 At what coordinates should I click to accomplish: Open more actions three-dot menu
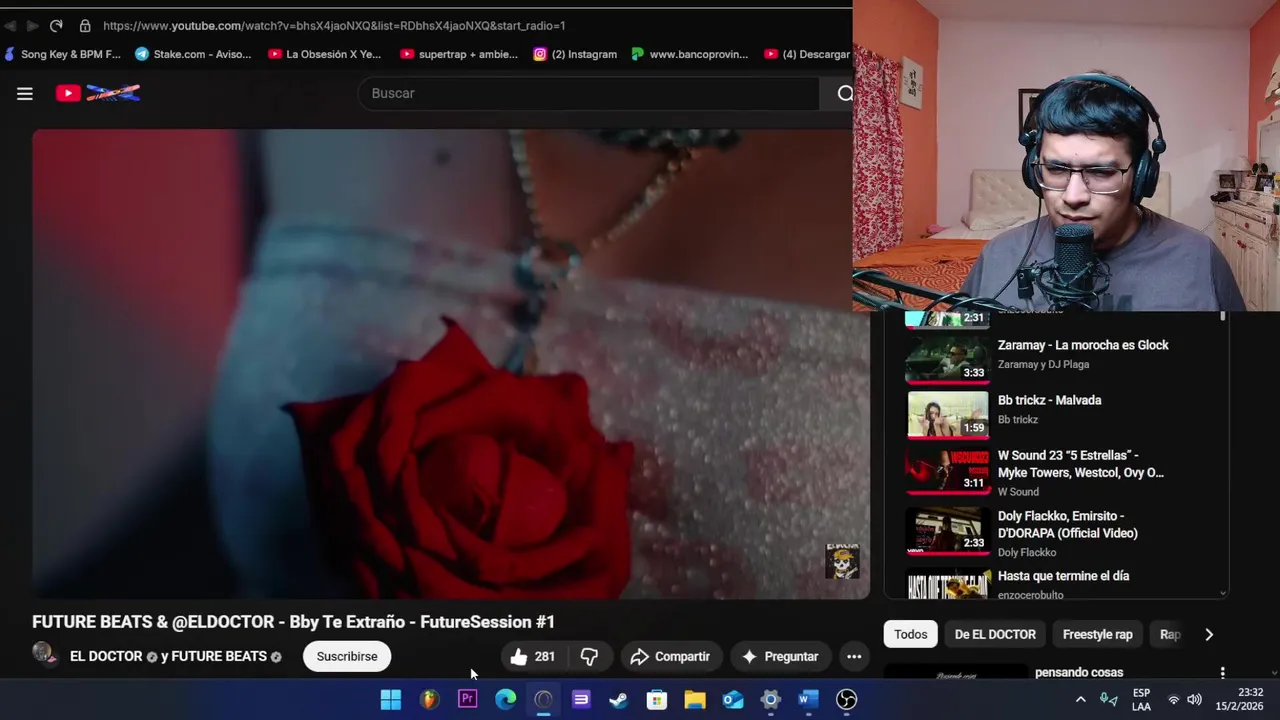[x=854, y=656]
